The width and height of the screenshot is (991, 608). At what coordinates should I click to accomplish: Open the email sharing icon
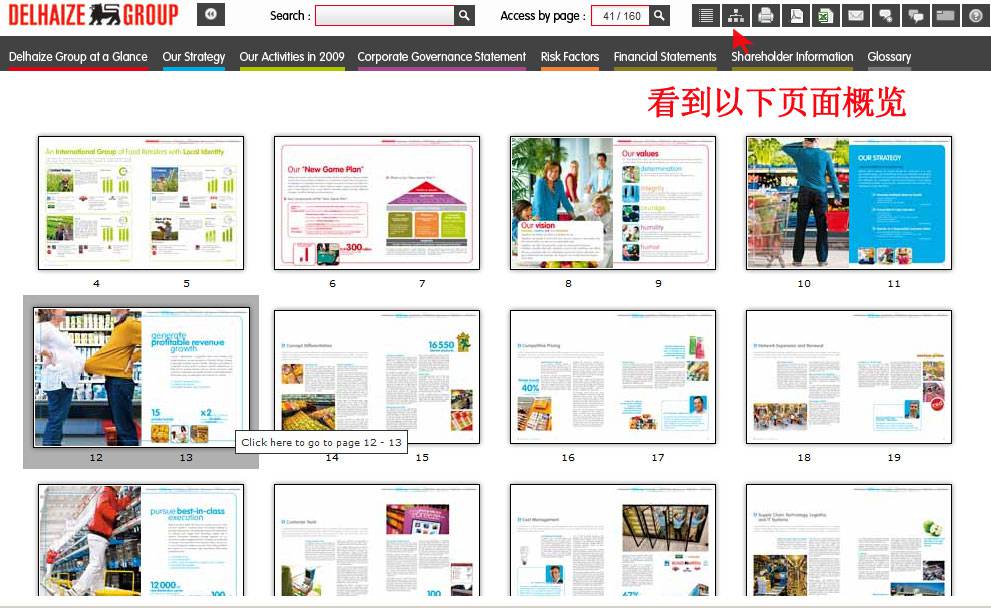(x=854, y=15)
